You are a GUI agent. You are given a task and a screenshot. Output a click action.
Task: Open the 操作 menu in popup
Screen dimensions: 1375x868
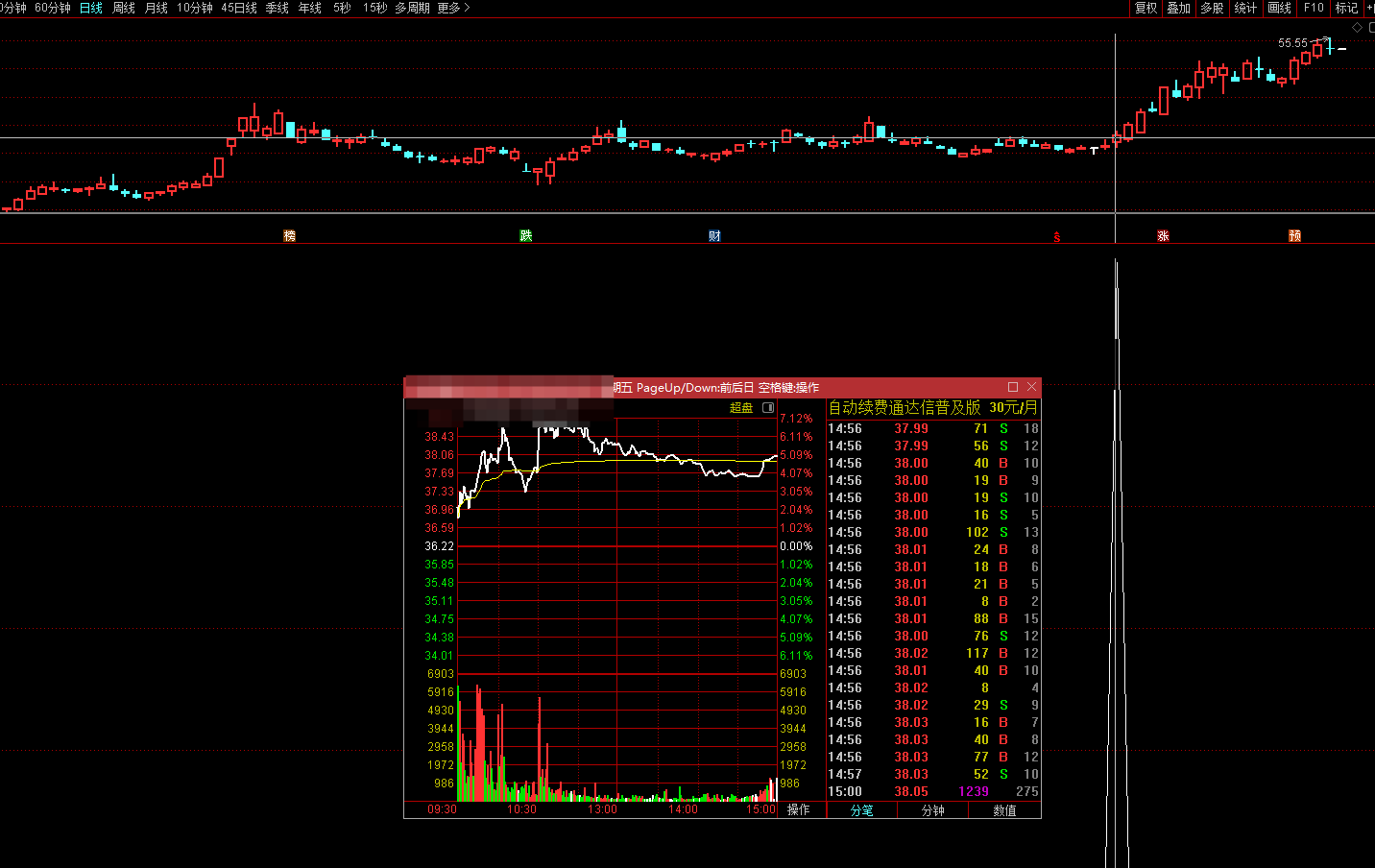coord(799,810)
